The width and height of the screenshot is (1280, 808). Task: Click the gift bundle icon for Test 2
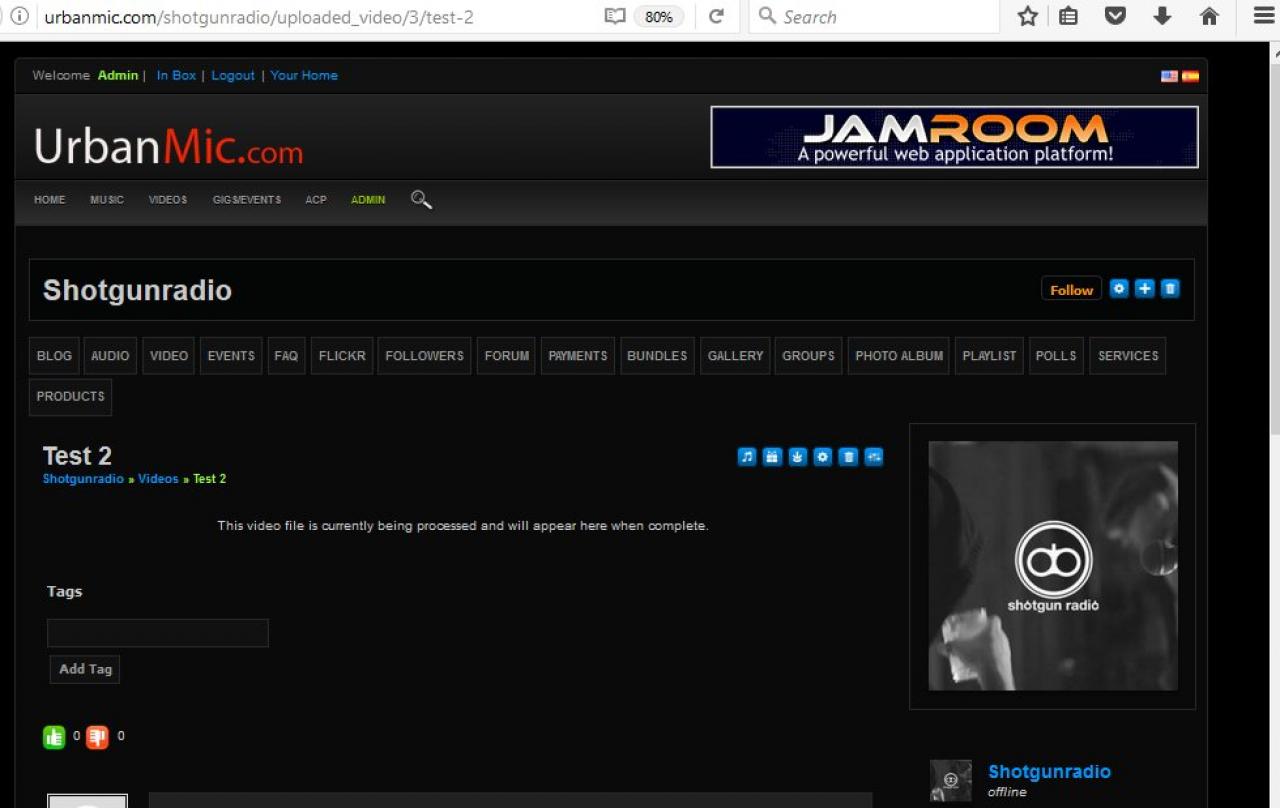tap(772, 457)
